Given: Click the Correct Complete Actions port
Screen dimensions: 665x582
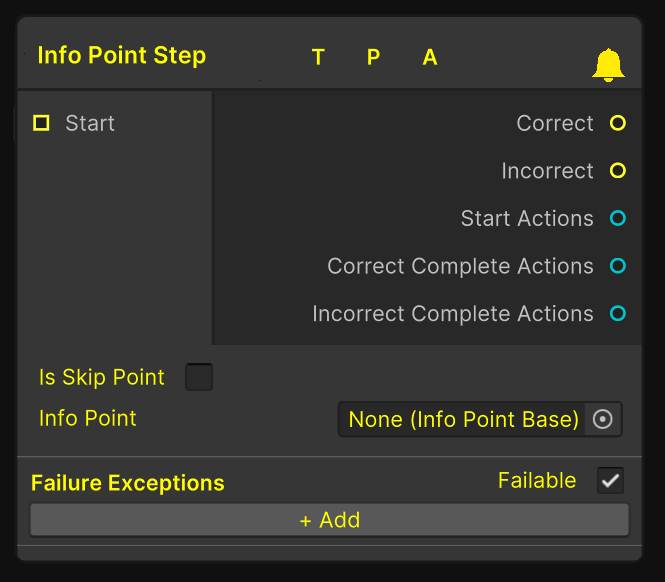Looking at the screenshot, I should pyautogui.click(x=618, y=266).
